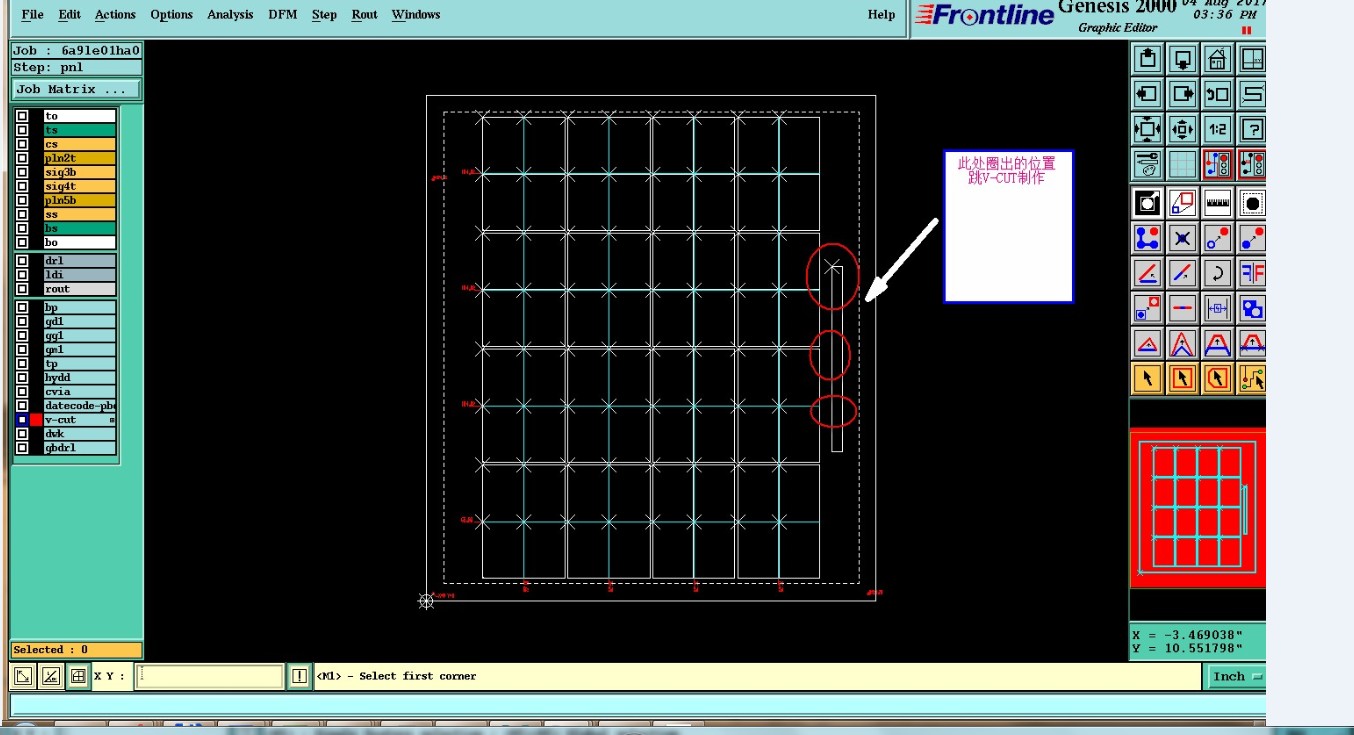Tick the checkbox for layer rout

(22, 289)
